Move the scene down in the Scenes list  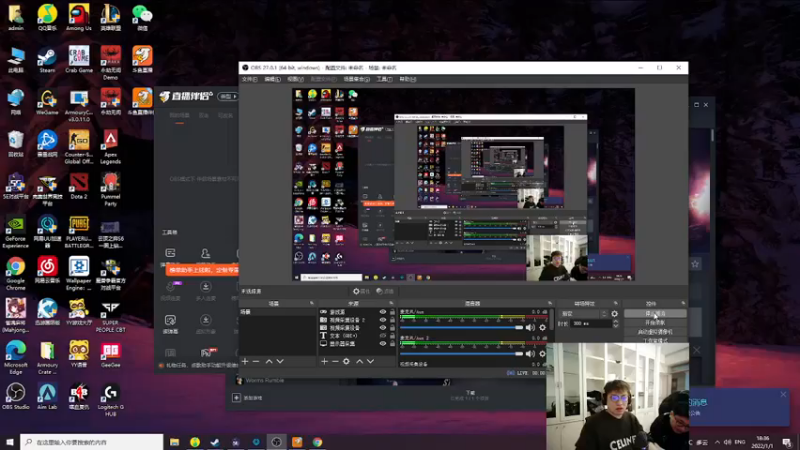280,361
